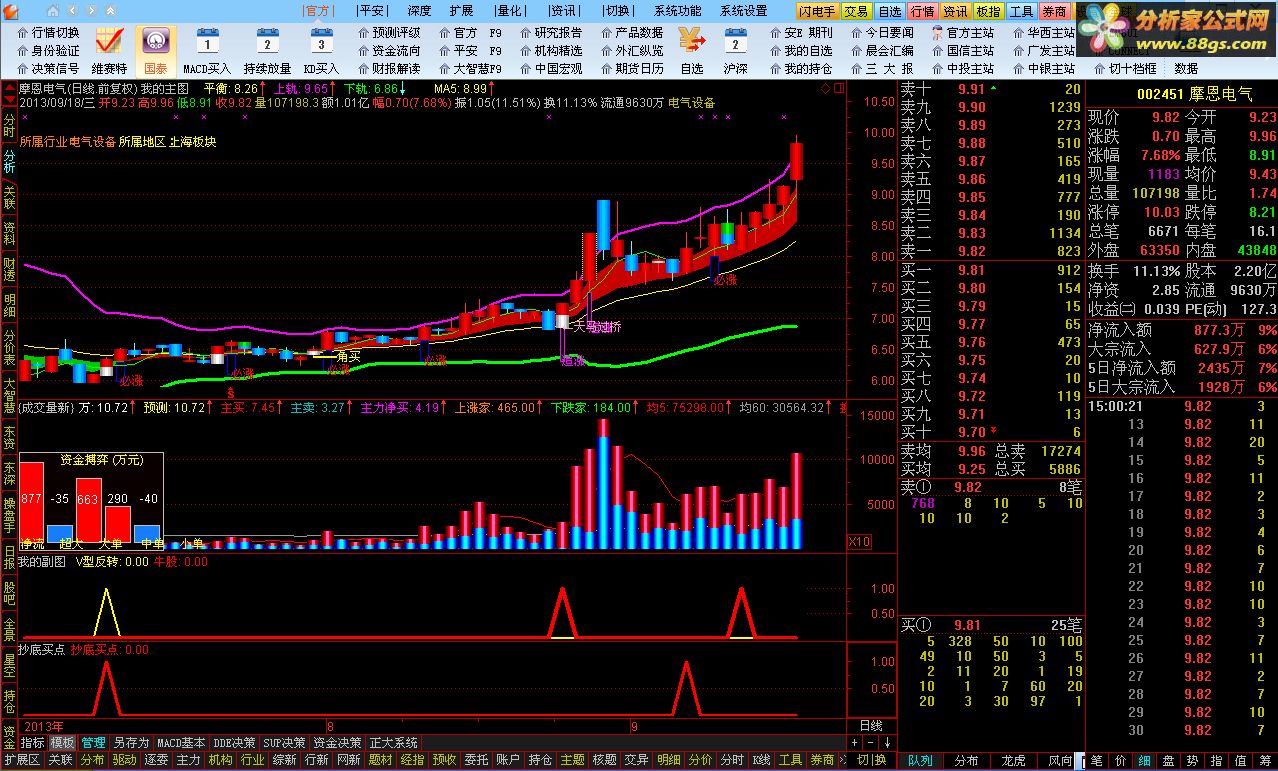Click the X10 volume scale toggle
Viewport: 1278px width, 771px height.
[x=859, y=542]
